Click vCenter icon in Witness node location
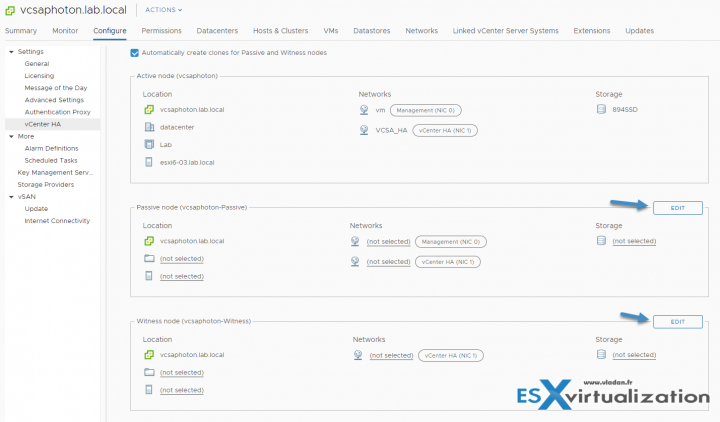Screen dimensions: 720x422 (149, 355)
